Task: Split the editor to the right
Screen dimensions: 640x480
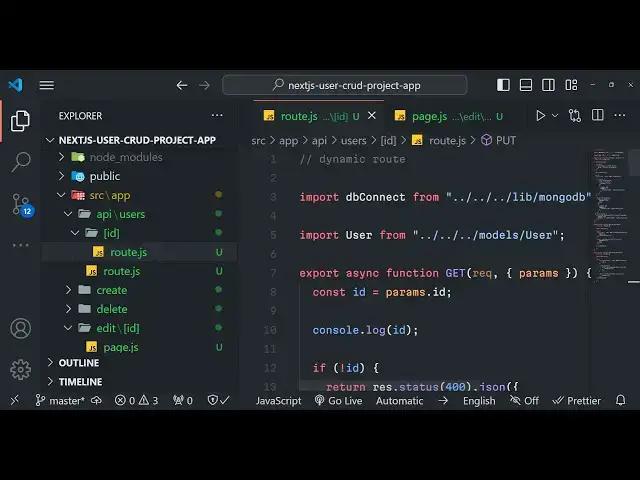Action: (598, 115)
